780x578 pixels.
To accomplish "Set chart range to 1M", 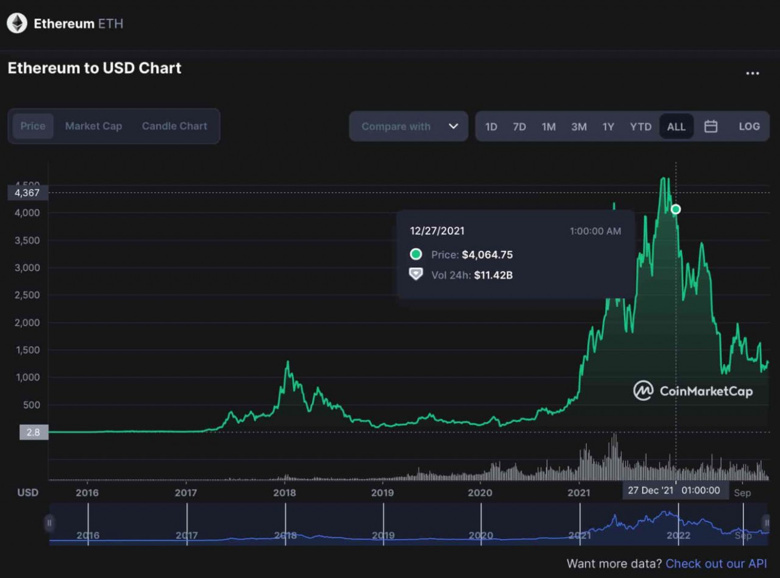I will coord(549,127).
